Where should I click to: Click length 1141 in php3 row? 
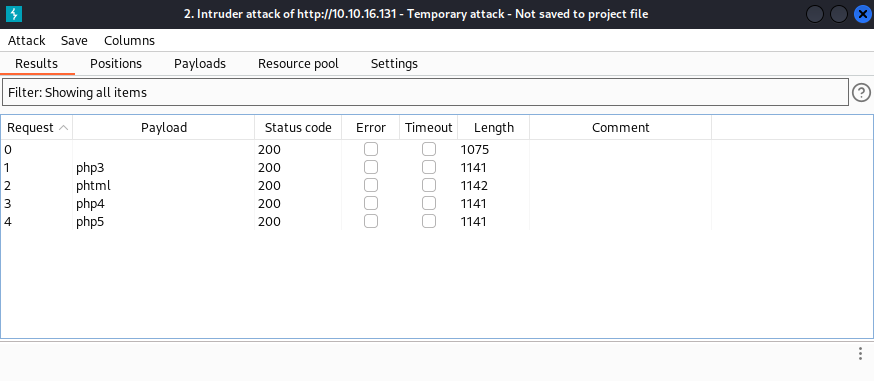click(x=474, y=167)
